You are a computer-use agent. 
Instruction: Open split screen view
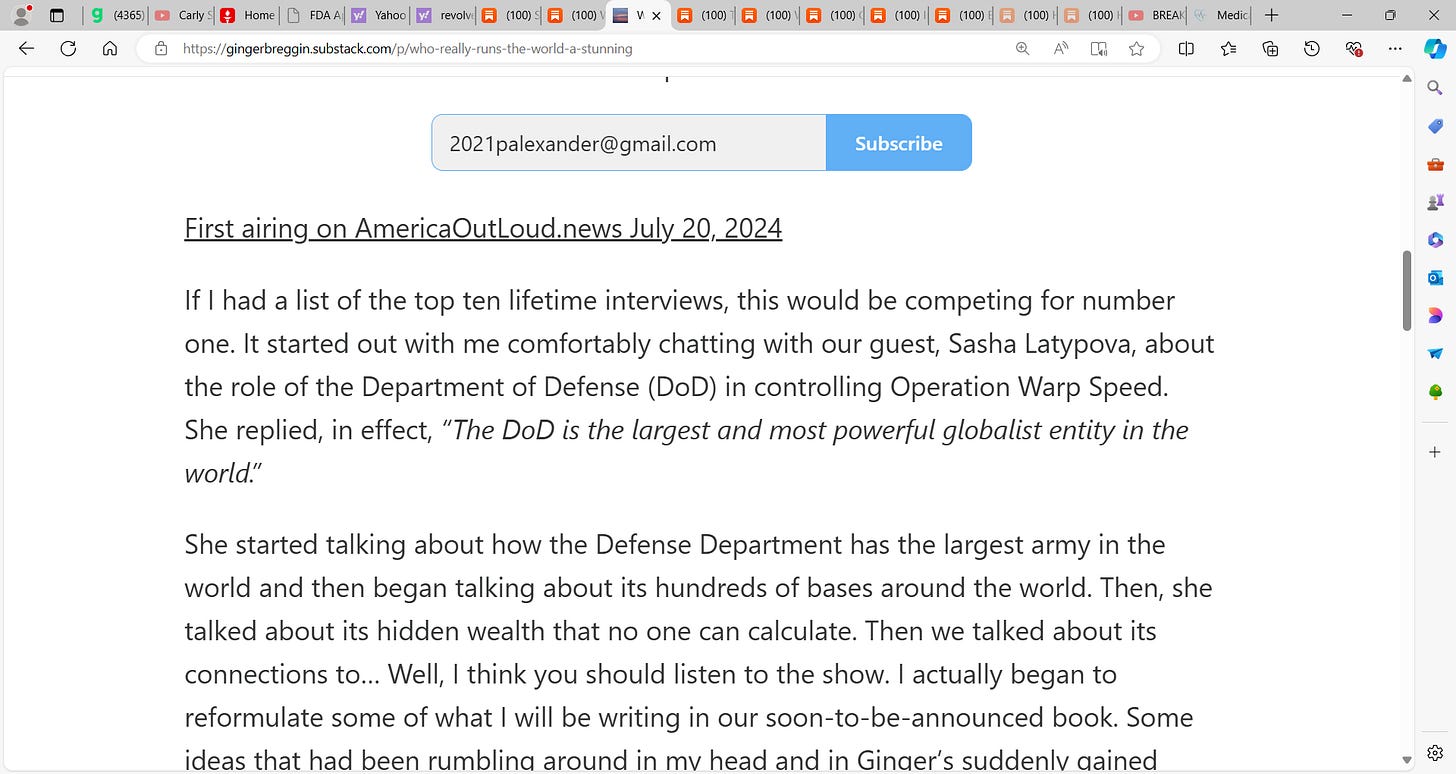click(1186, 48)
